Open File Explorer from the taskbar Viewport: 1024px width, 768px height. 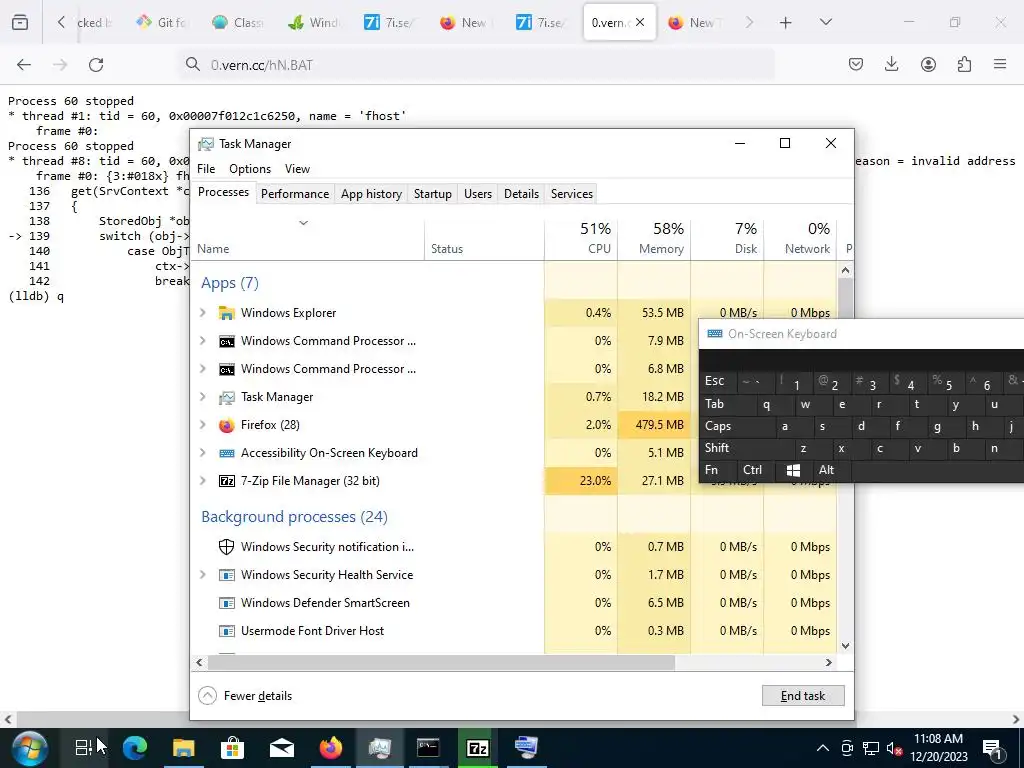click(x=184, y=748)
